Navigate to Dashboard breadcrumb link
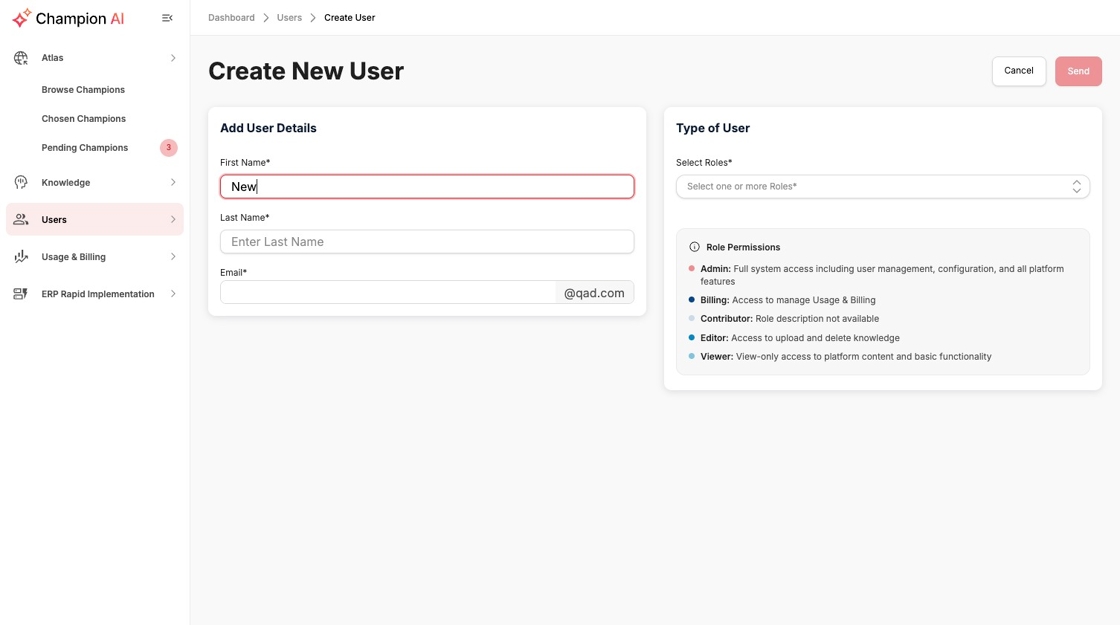This screenshot has width=1120, height=625. [231, 18]
